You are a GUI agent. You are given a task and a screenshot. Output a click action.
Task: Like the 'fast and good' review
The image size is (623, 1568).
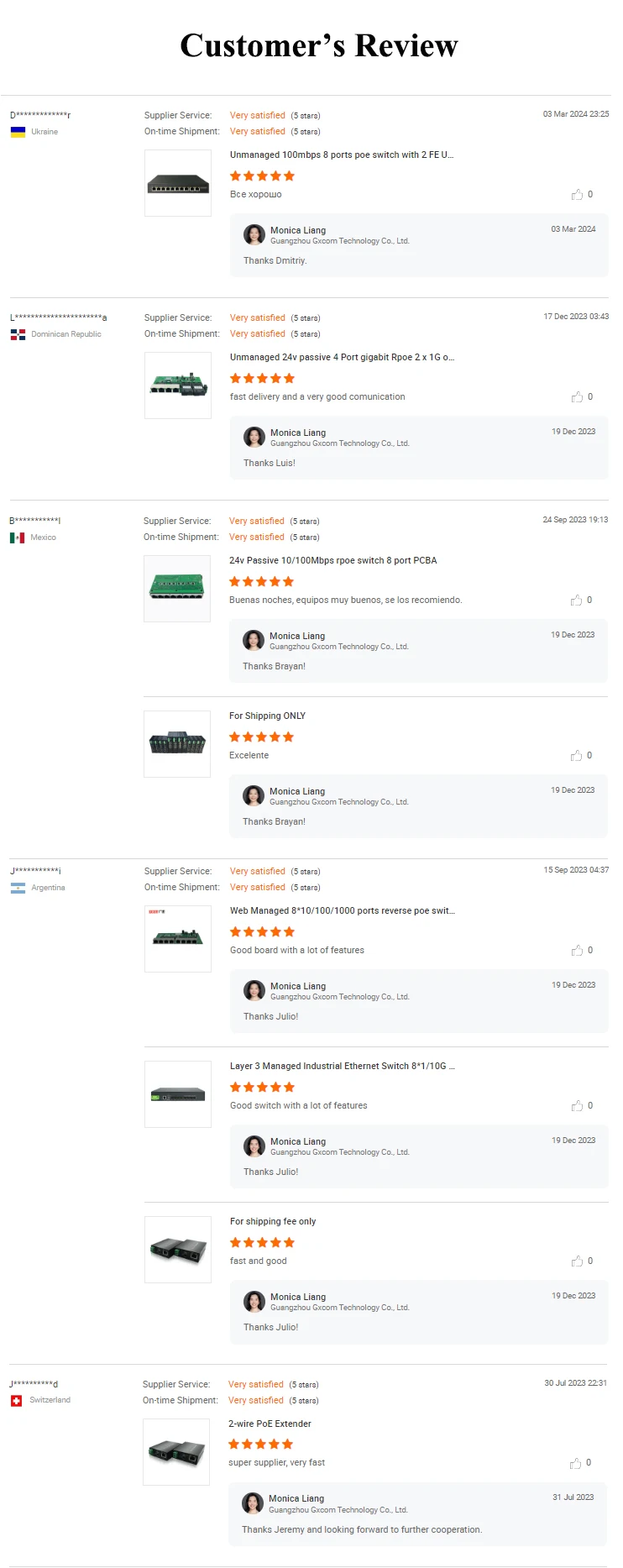tap(577, 1261)
